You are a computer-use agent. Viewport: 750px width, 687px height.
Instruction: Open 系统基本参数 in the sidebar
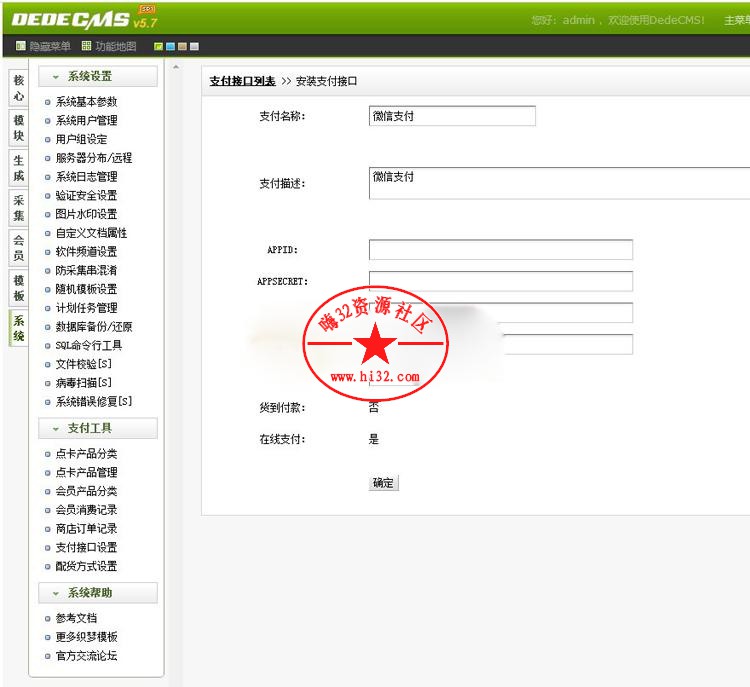coord(86,102)
